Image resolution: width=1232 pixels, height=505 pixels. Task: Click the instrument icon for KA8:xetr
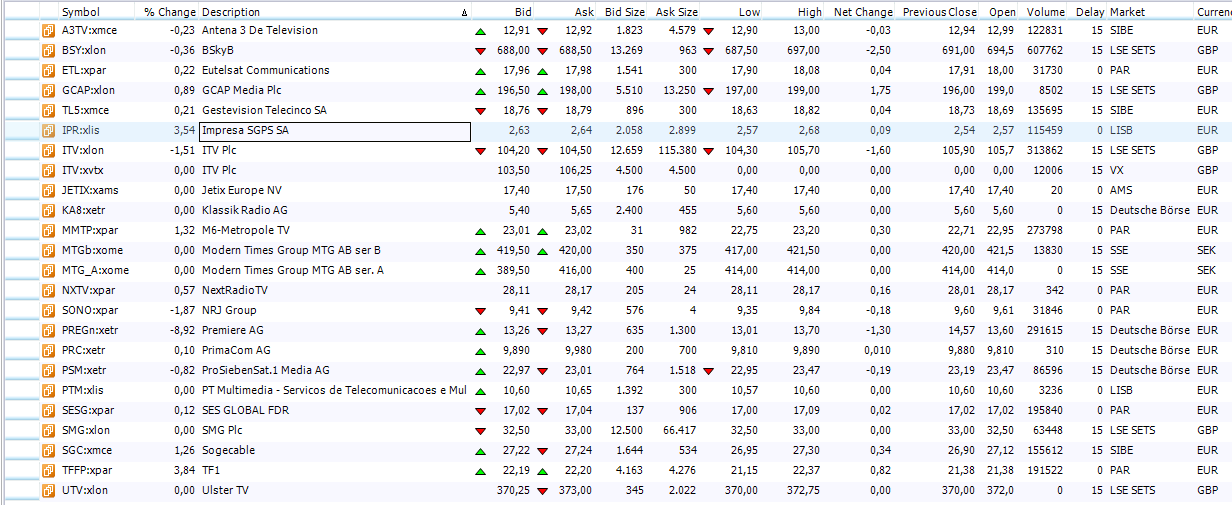click(48, 210)
